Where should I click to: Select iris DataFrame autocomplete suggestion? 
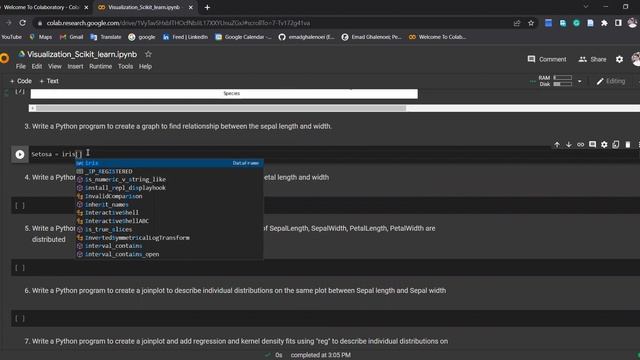pyautogui.click(x=169, y=163)
